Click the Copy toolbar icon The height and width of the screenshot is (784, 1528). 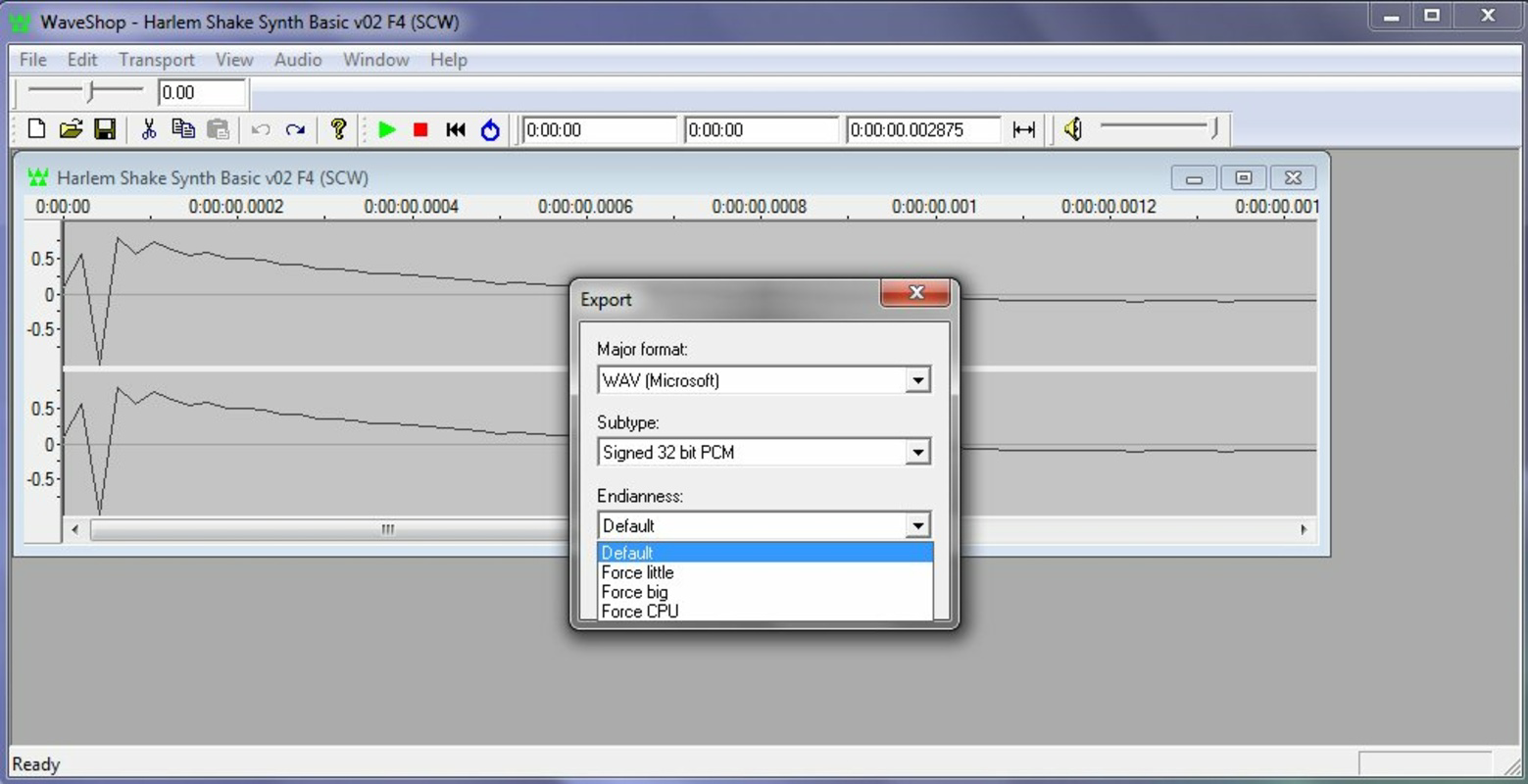[x=182, y=129]
